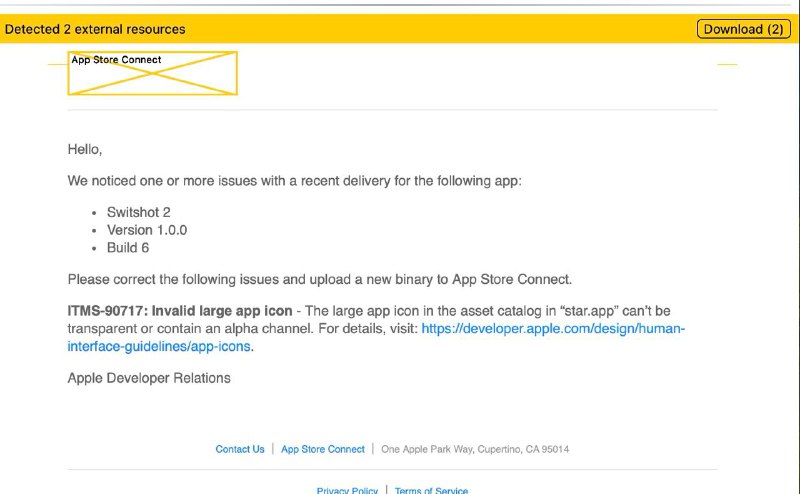Open the Terms of Service link
The image size is (800, 494).
click(x=431, y=490)
